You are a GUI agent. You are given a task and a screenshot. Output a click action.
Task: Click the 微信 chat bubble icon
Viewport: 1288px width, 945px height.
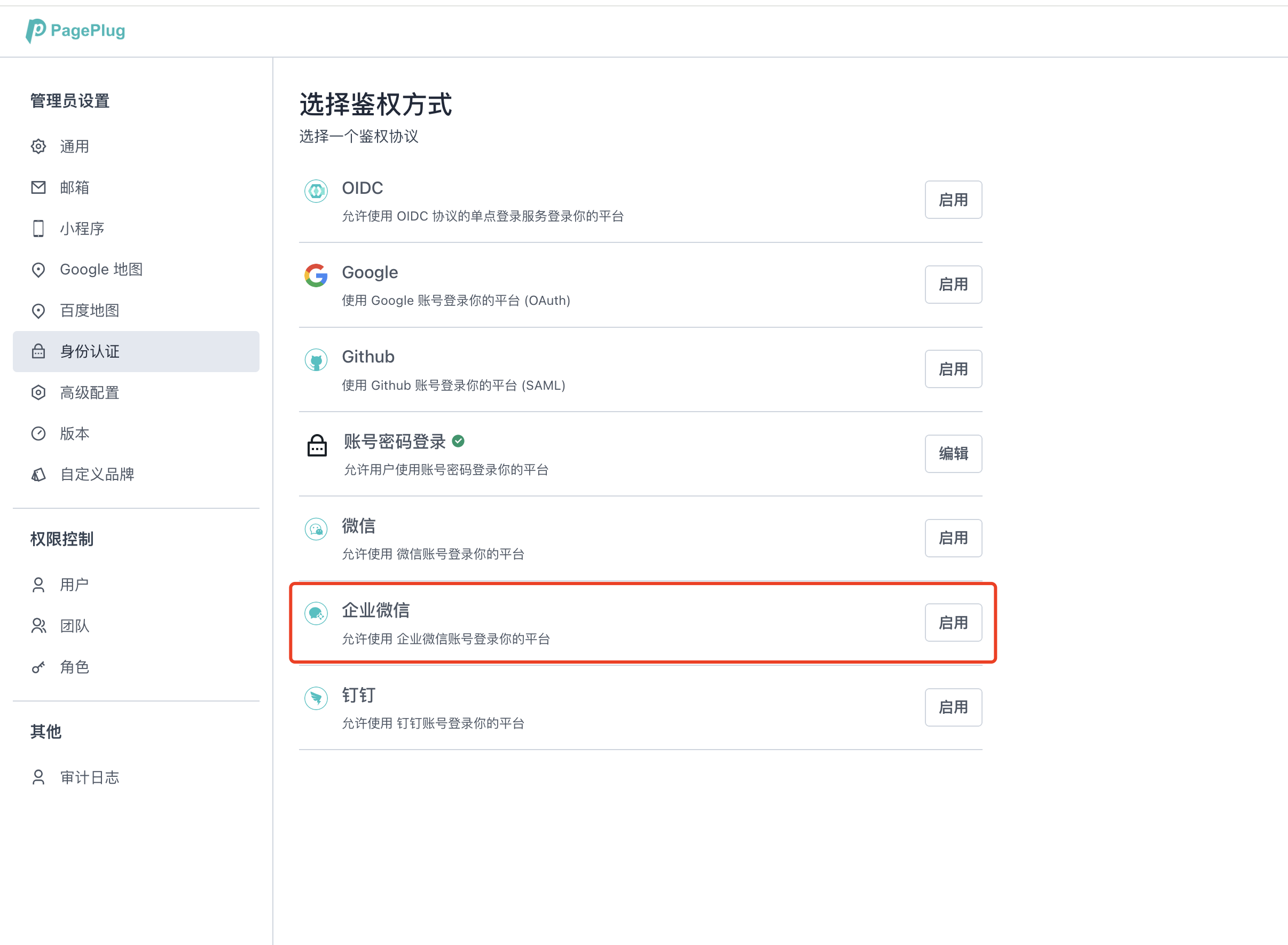(x=316, y=529)
